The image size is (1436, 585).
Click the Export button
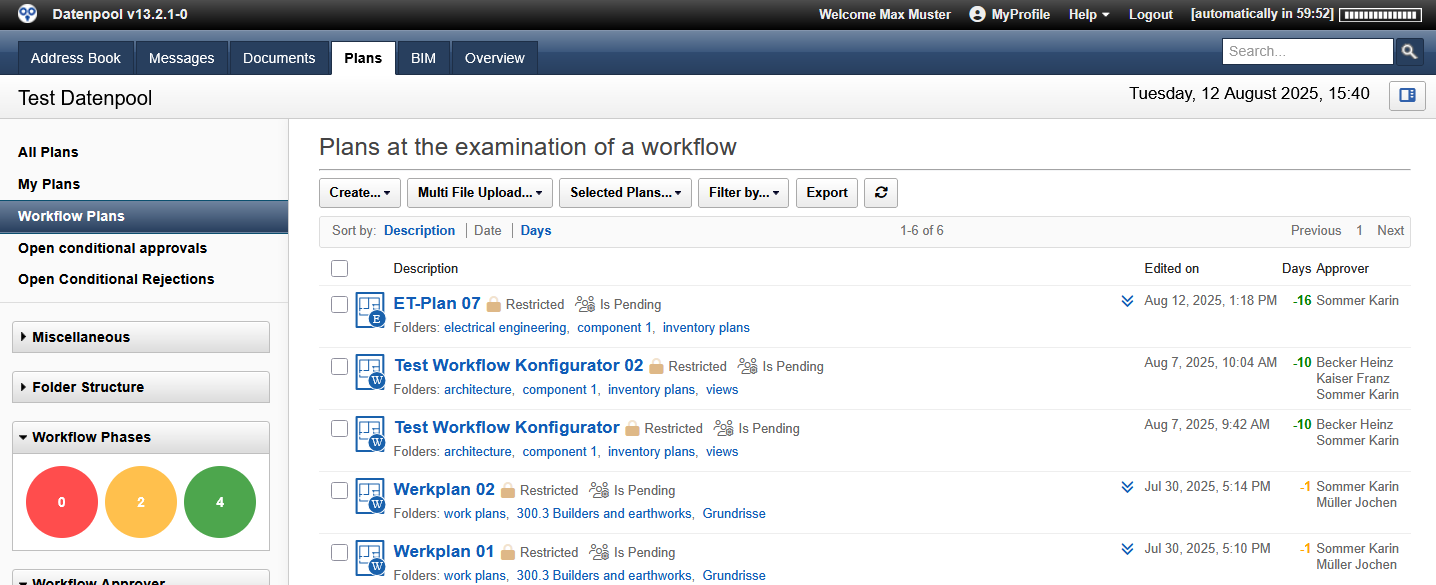click(826, 192)
